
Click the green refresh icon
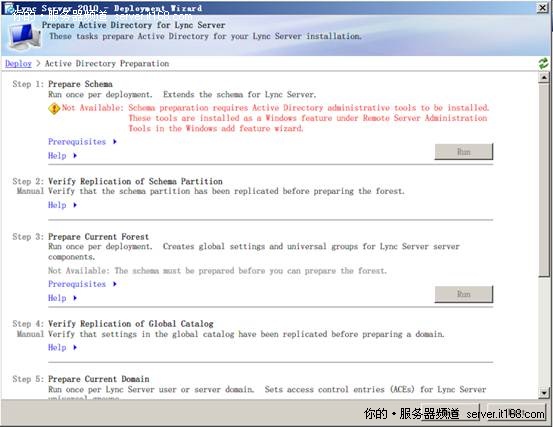click(x=543, y=63)
